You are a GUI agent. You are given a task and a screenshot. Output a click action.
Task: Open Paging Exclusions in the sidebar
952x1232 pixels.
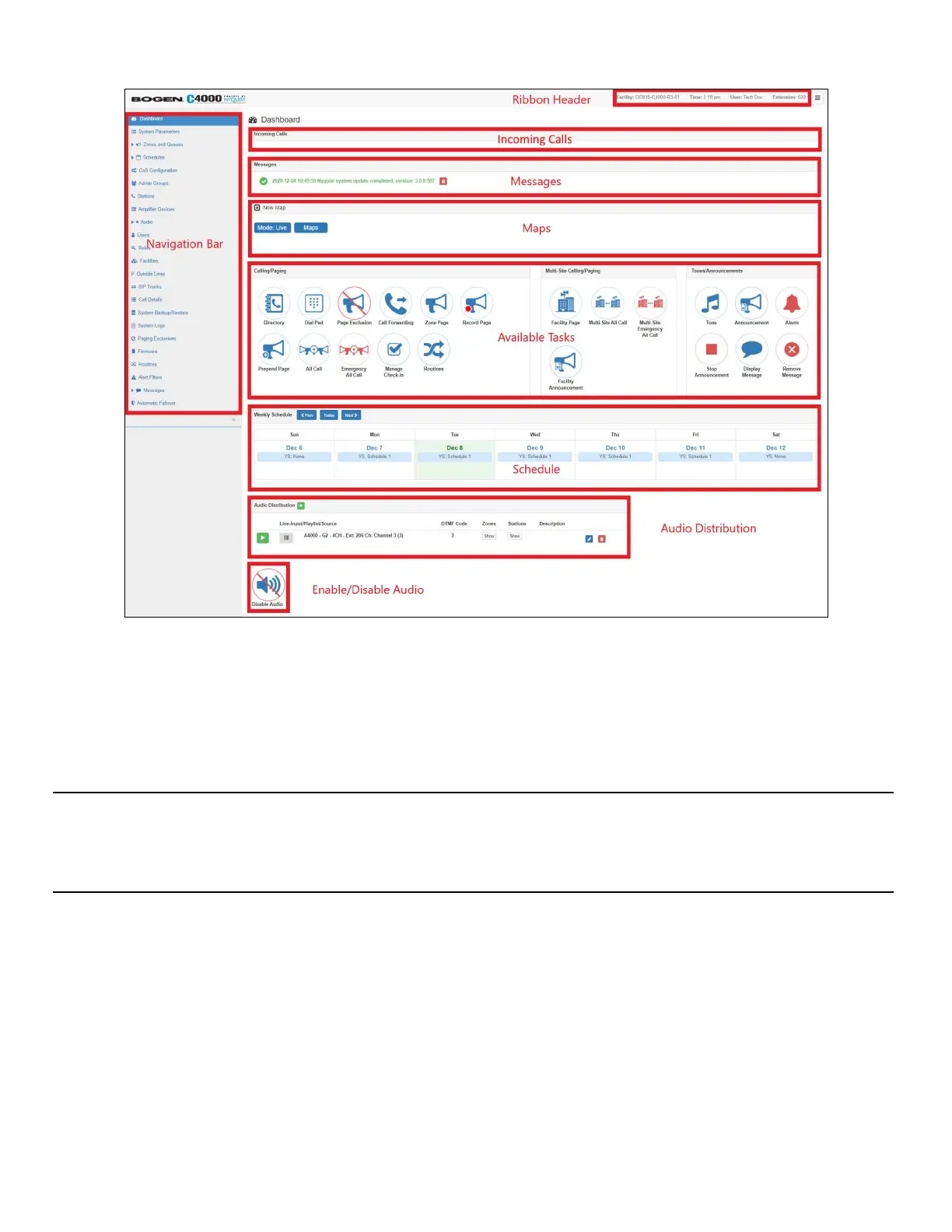coord(156,338)
